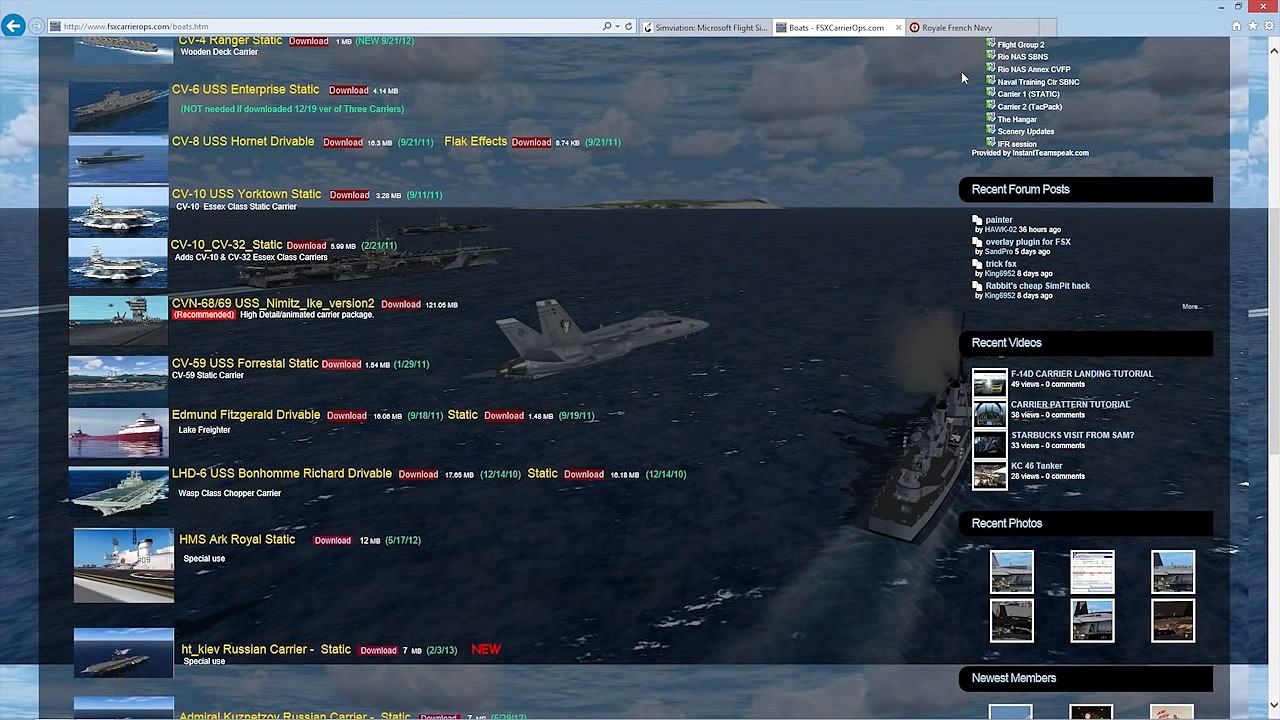Open STARBUCKS VISIT FROM SAM? video
Image resolution: width=1280 pixels, height=720 pixels.
tap(1072, 436)
